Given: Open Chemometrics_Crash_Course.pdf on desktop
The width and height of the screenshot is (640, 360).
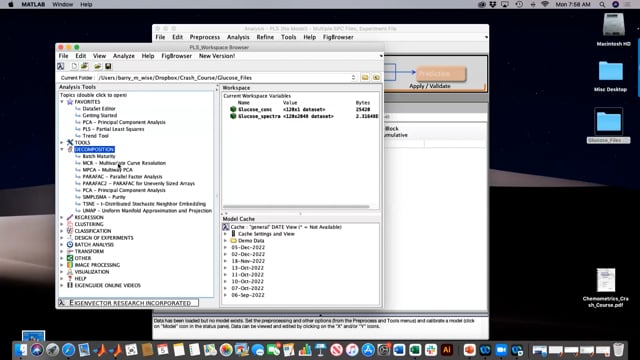Looking at the screenshot, I should 606,280.
